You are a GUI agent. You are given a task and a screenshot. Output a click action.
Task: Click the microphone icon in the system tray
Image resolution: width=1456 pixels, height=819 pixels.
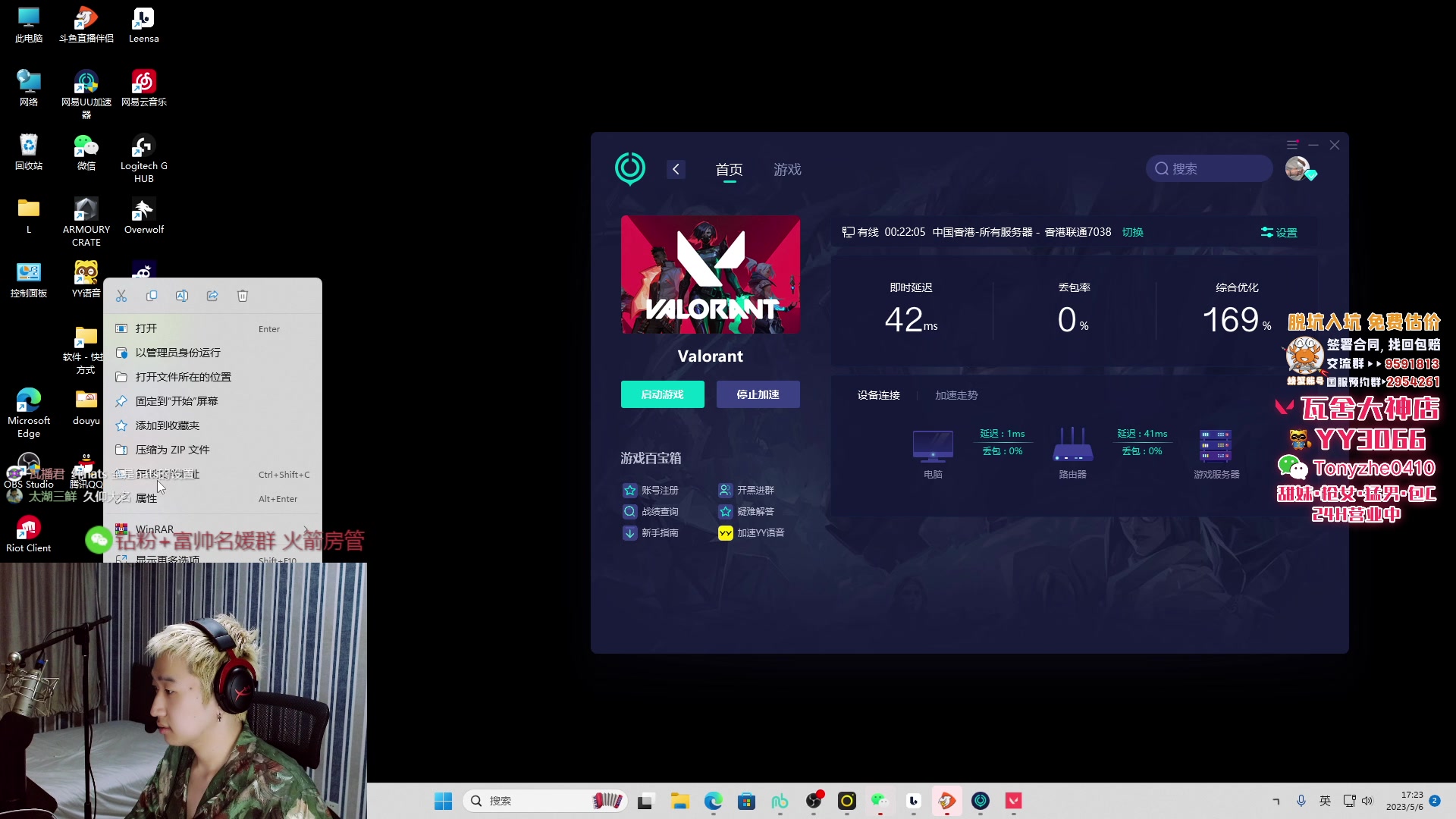(1301, 801)
